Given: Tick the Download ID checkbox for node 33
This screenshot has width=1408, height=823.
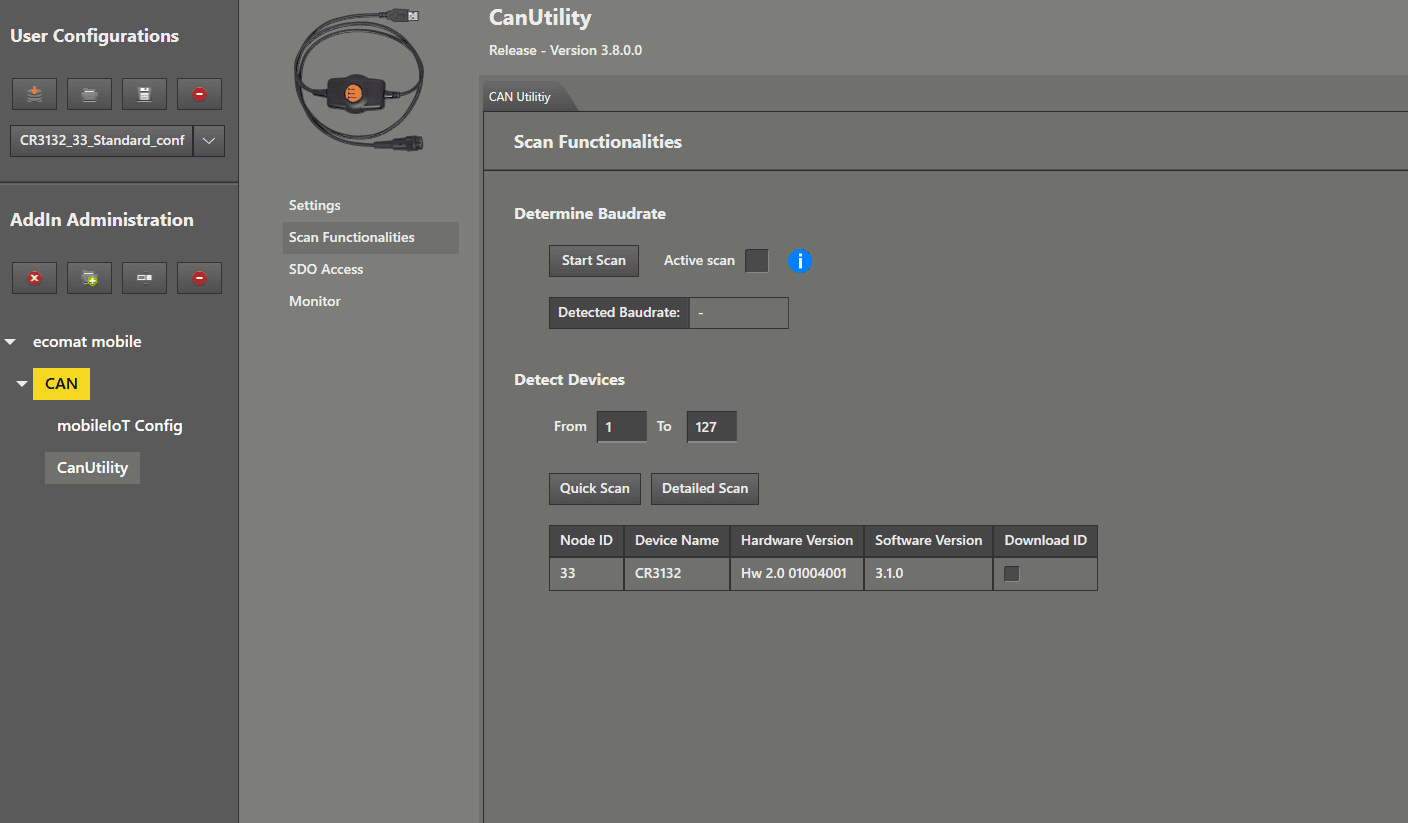Looking at the screenshot, I should 1011,574.
